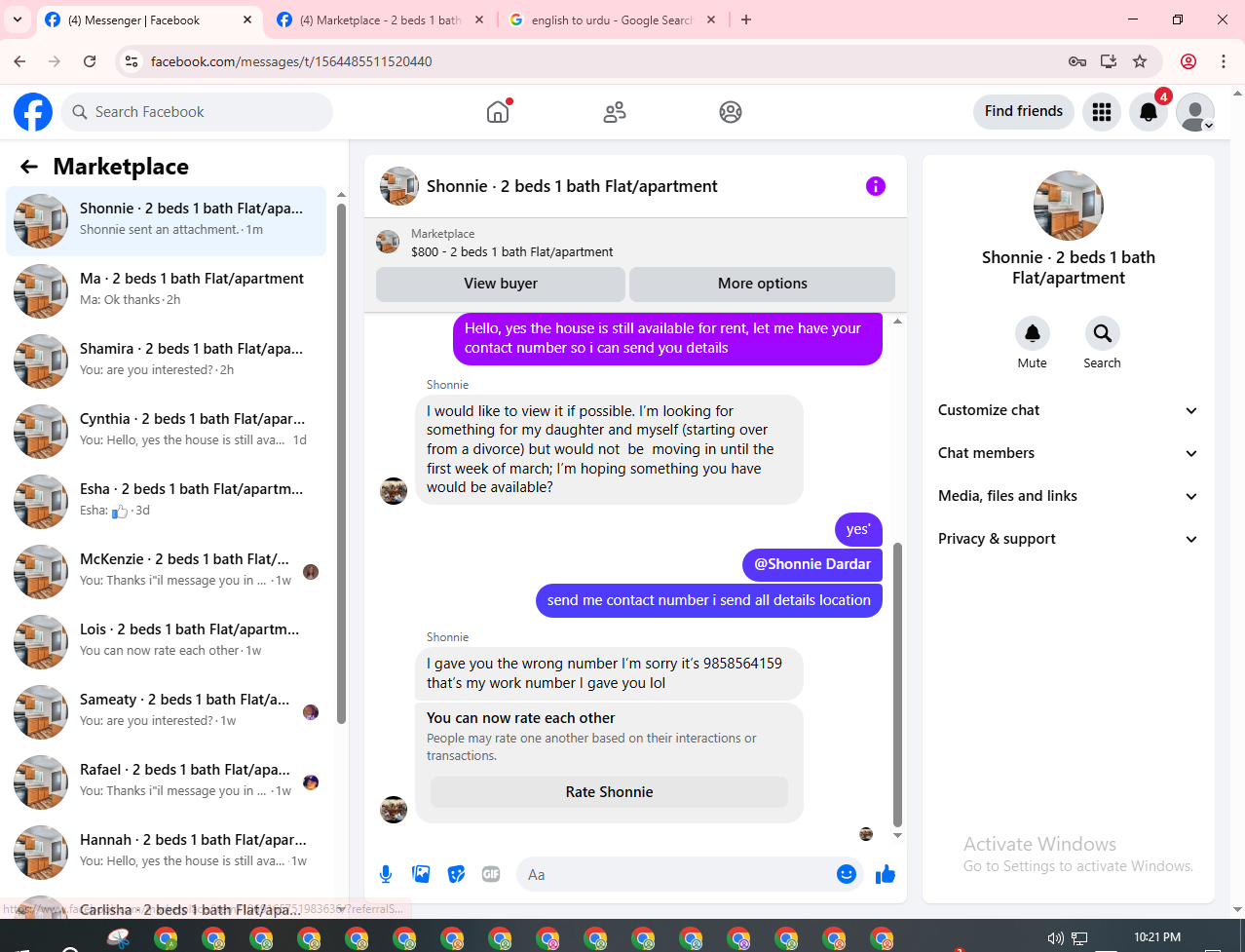This screenshot has width=1245, height=952.
Task: Click the browser address bar URL
Action: pyautogui.click(x=291, y=61)
